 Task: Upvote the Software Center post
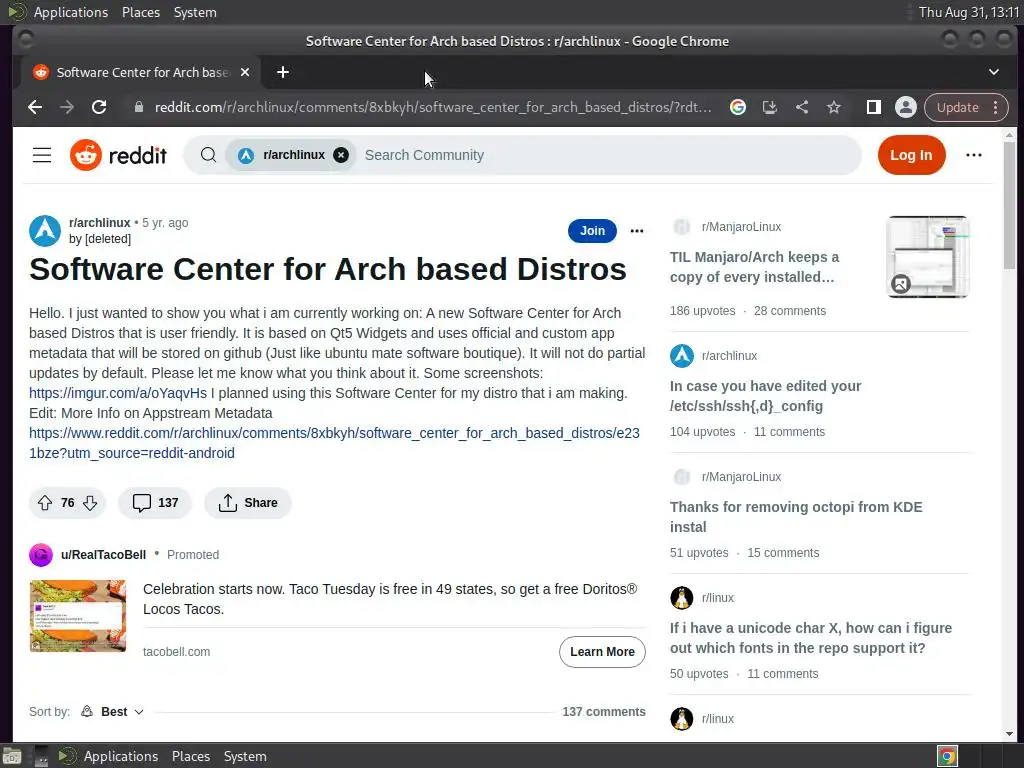pyautogui.click(x=45, y=503)
